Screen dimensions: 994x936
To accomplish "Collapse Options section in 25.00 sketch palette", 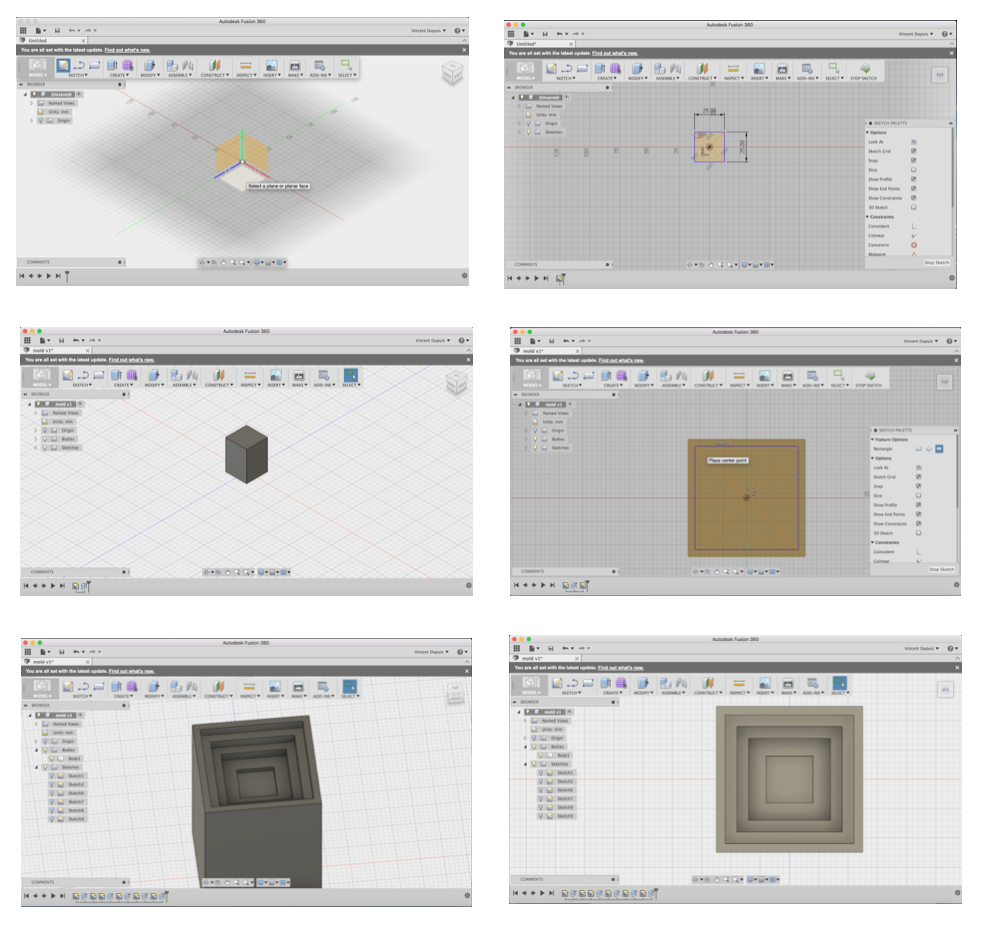I will pyautogui.click(x=868, y=132).
